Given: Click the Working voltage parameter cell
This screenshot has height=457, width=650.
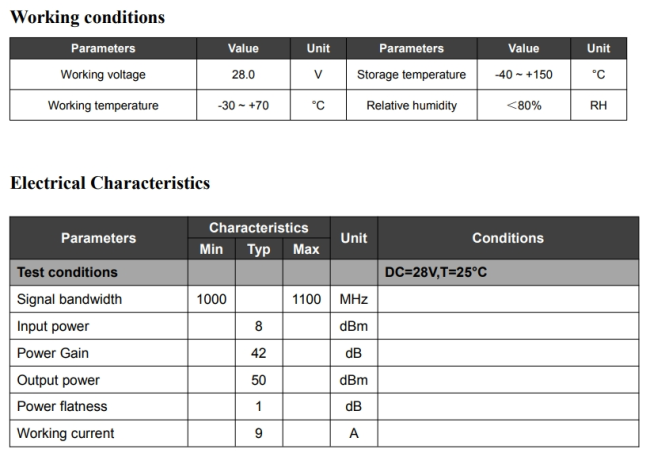Looking at the screenshot, I should click(x=103, y=75).
